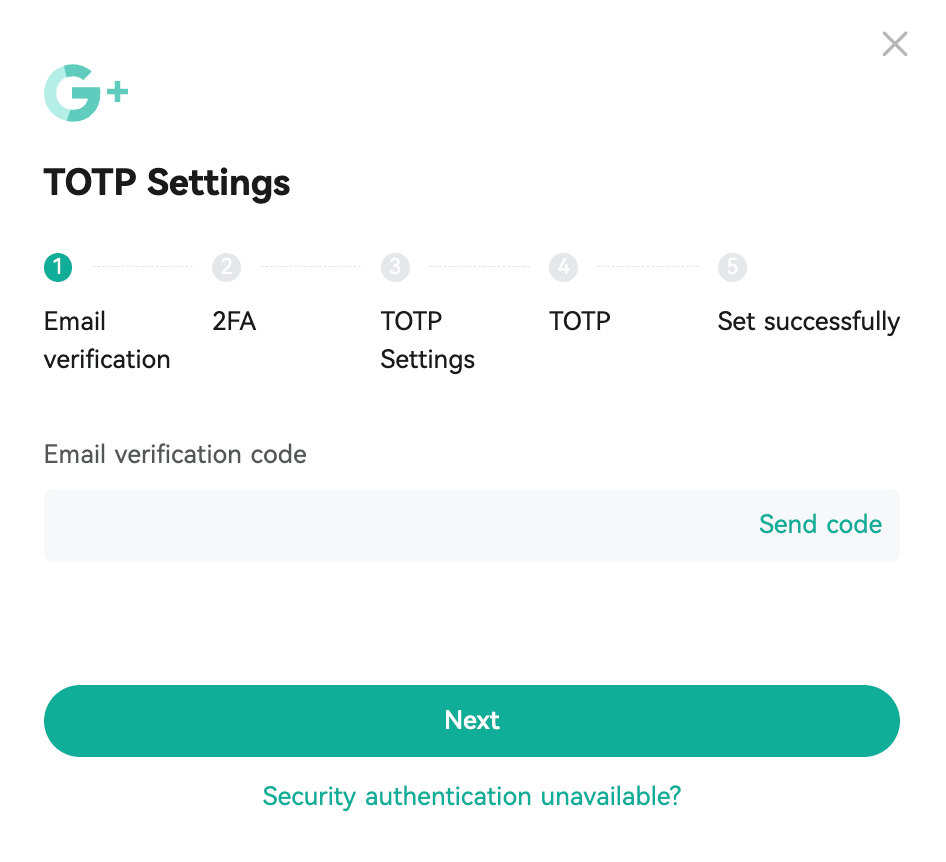Click the bold TOTP Settings heading
Viewport: 946px width, 862px height.
pyautogui.click(x=167, y=183)
